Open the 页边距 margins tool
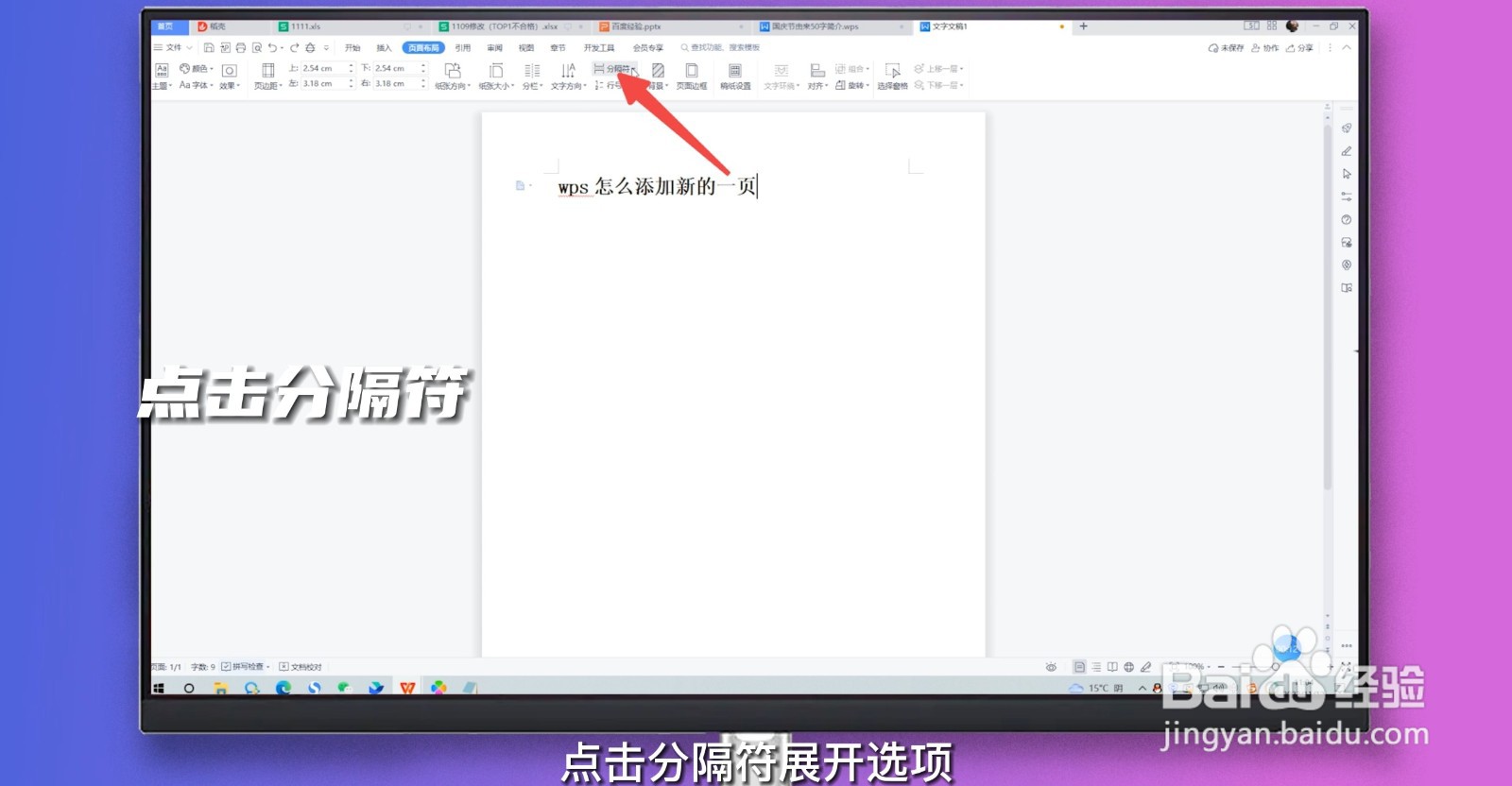The width and height of the screenshot is (1512, 786). point(268,76)
